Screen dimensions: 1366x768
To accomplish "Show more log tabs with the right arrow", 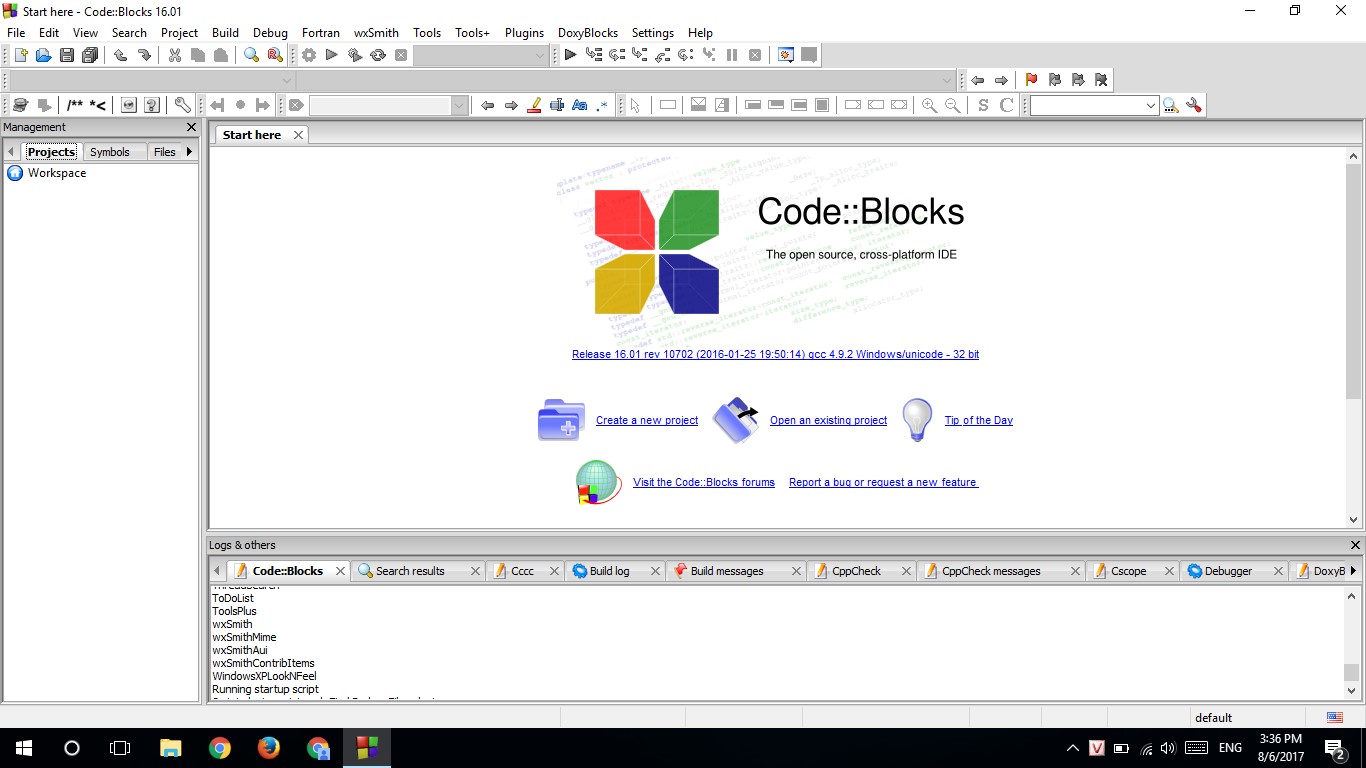I will tap(1353, 571).
